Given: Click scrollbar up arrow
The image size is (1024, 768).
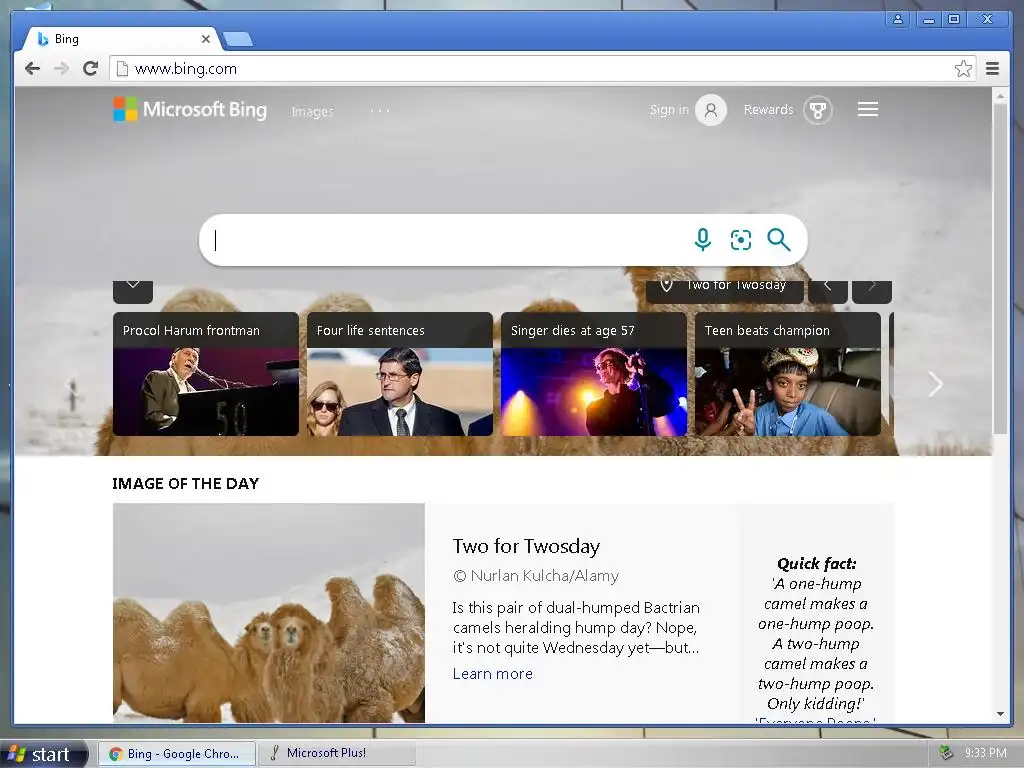Looking at the screenshot, I should 1000,96.
